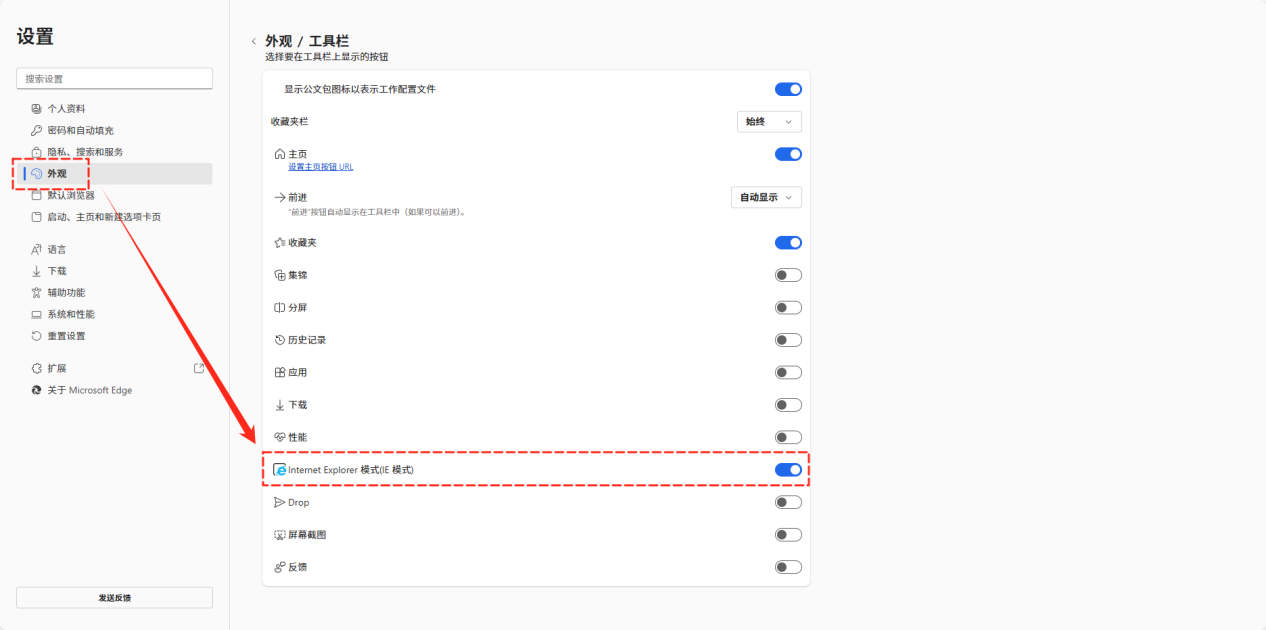Expand the 前进 自动显示 dropdown
This screenshot has width=1266, height=630.
tap(766, 198)
